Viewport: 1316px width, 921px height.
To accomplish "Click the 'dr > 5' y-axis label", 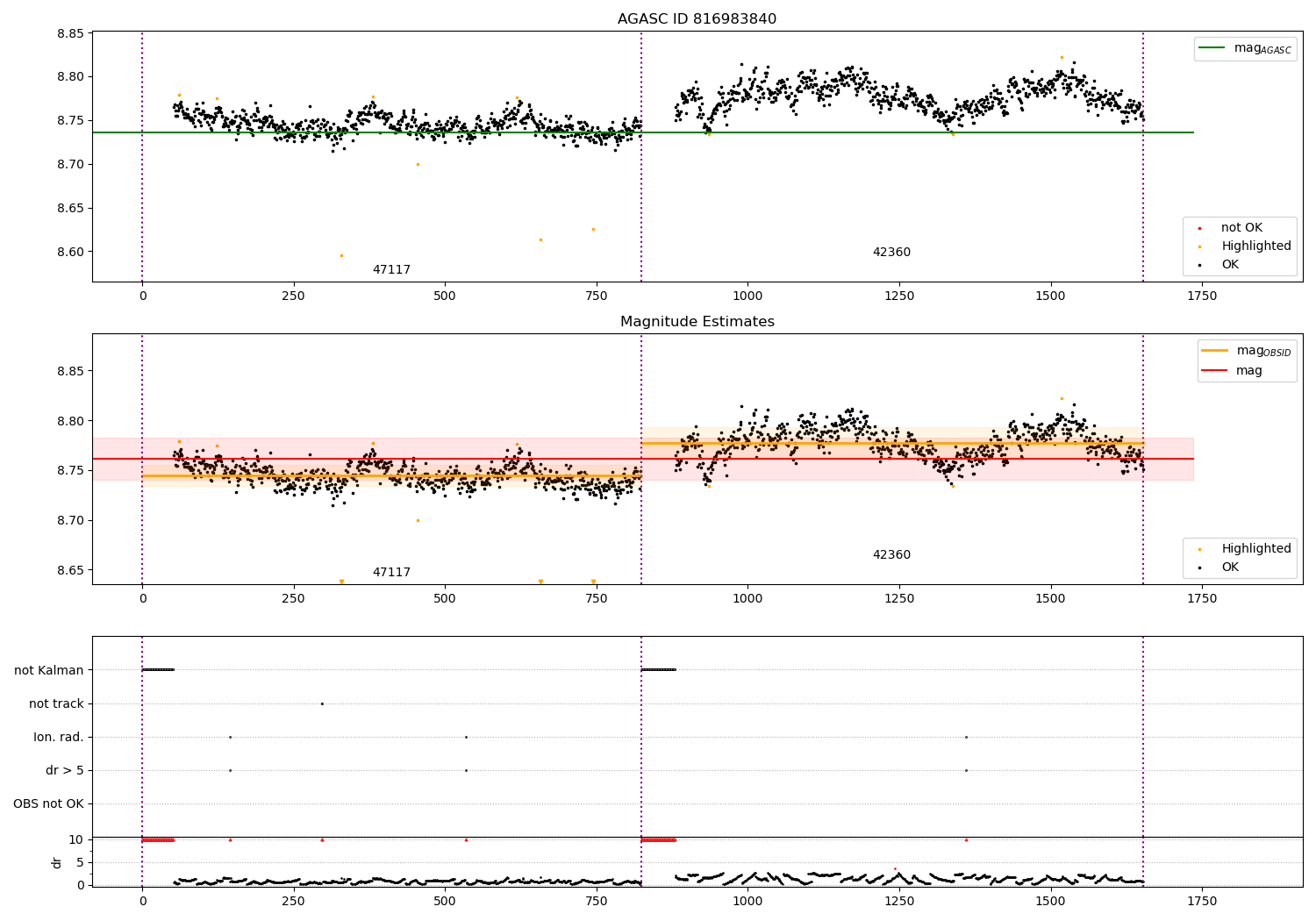I will coord(65,770).
